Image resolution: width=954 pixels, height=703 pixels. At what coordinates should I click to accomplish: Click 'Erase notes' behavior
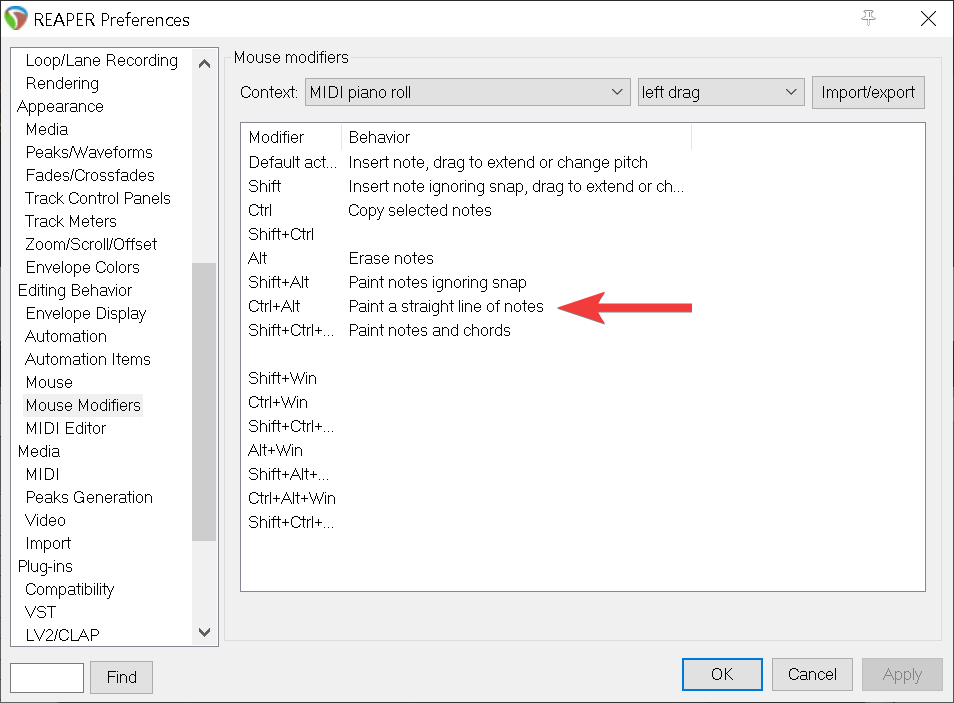(391, 259)
